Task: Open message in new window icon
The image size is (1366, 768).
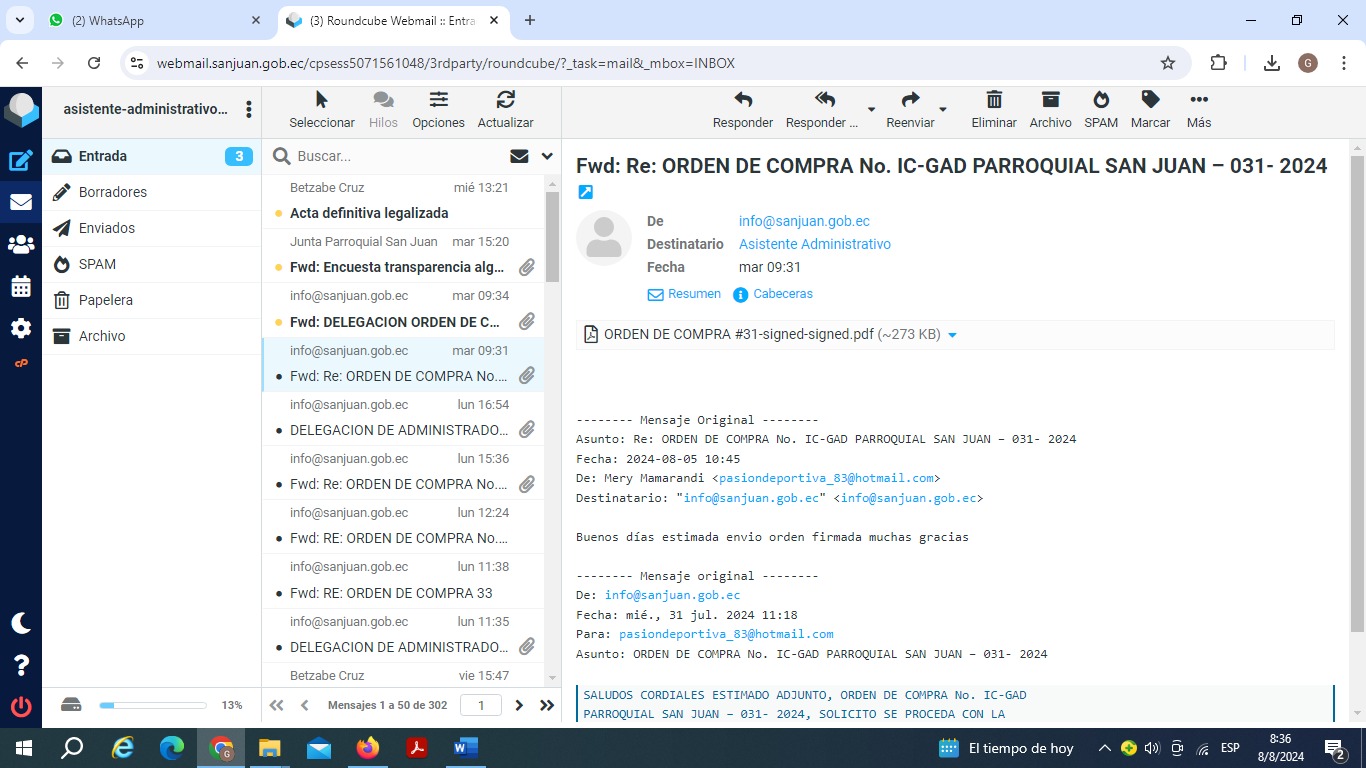Action: point(586,192)
